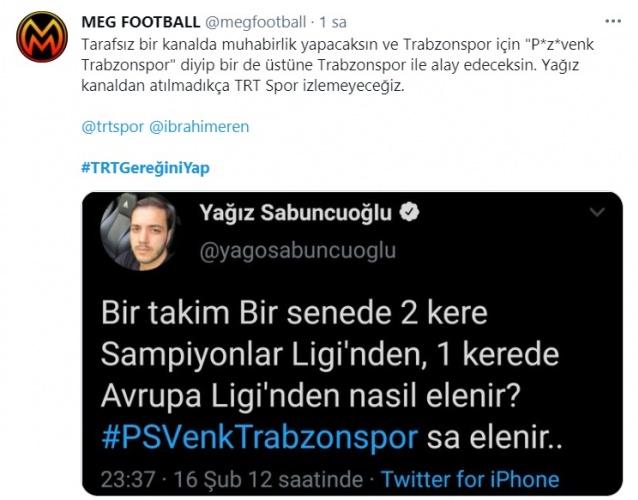Click Yağız Sabuncuoğlu's profile photo

coord(139,231)
